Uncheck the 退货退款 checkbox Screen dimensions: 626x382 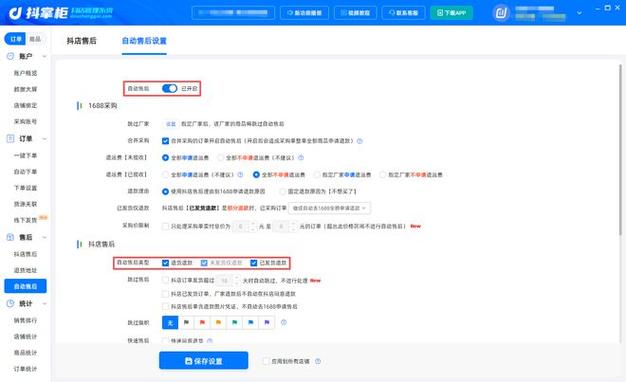[165, 263]
